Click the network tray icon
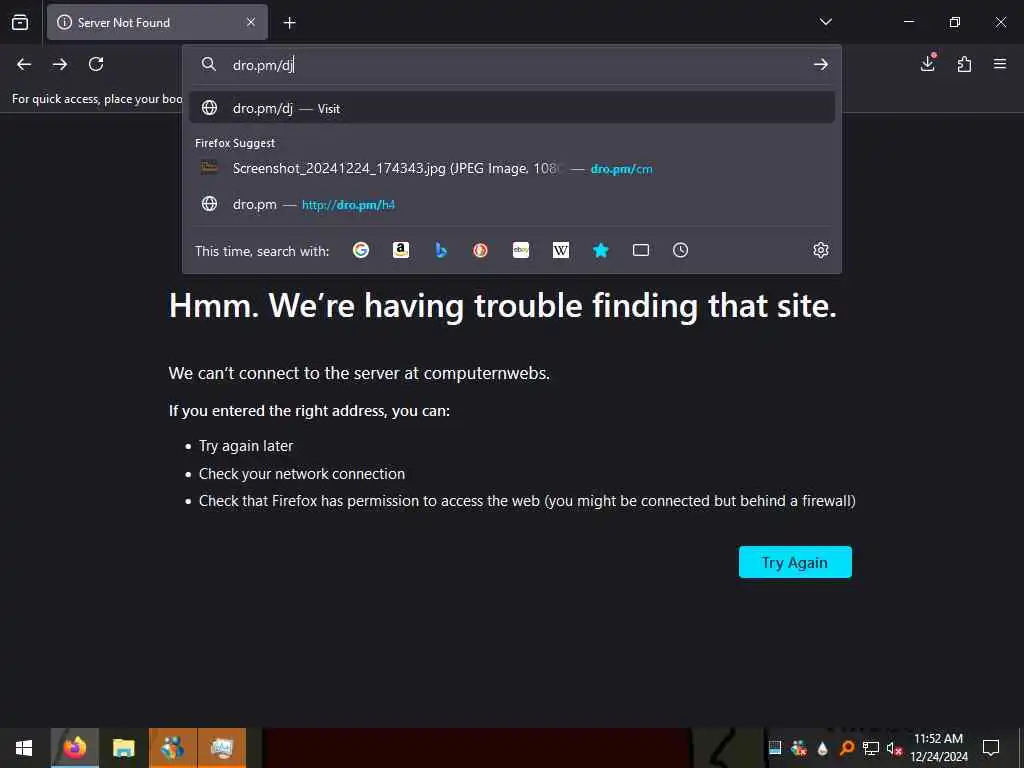 click(x=870, y=748)
